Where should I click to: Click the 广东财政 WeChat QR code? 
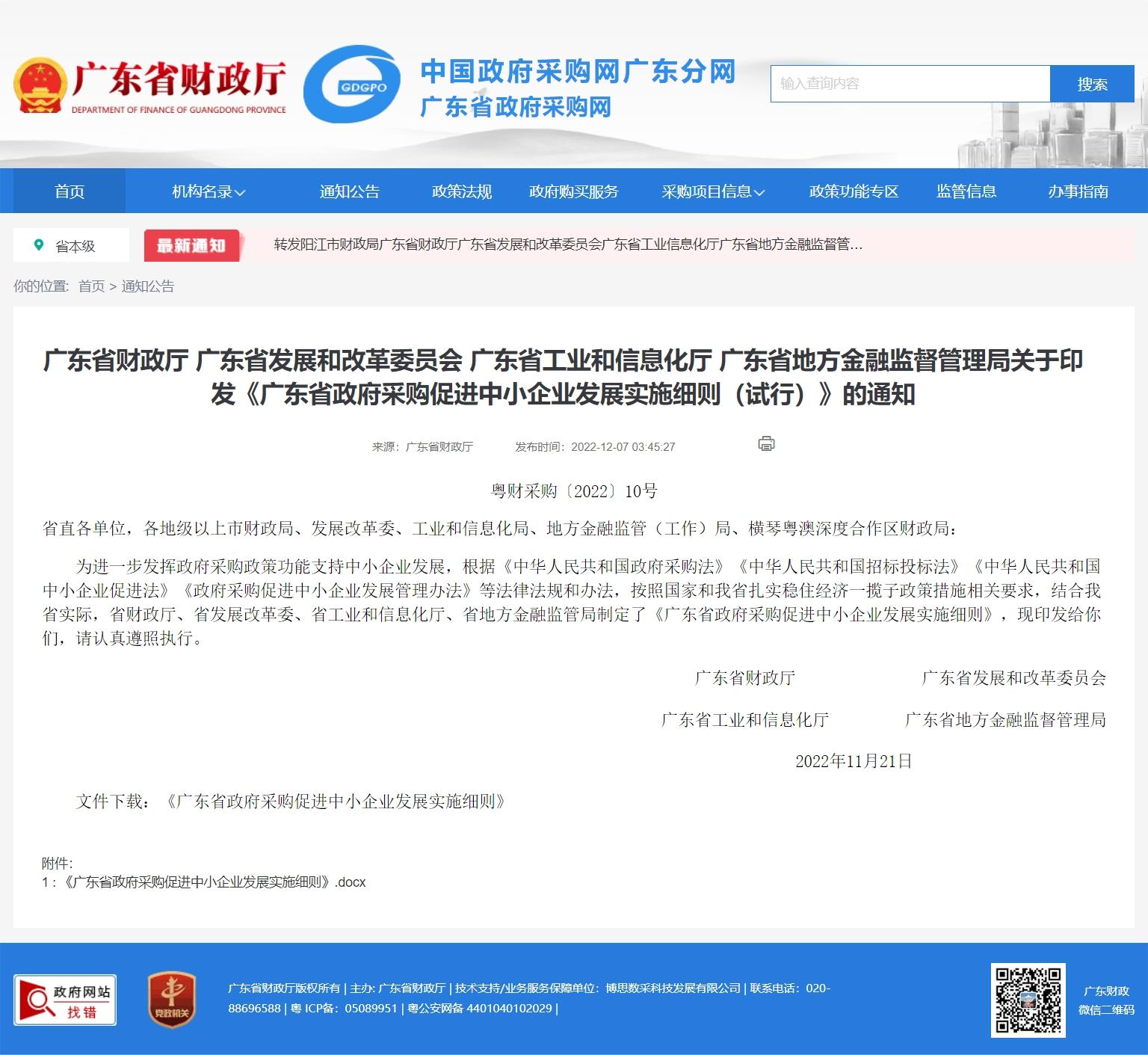coord(1028,1000)
